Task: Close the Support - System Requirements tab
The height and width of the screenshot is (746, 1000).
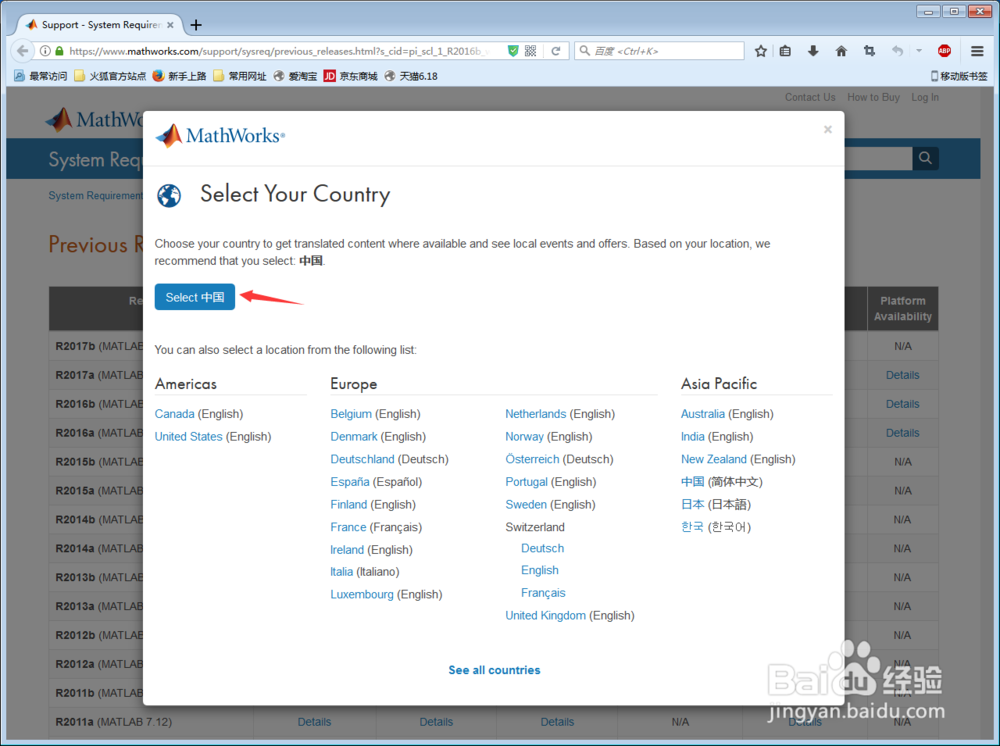Action: coord(170,25)
